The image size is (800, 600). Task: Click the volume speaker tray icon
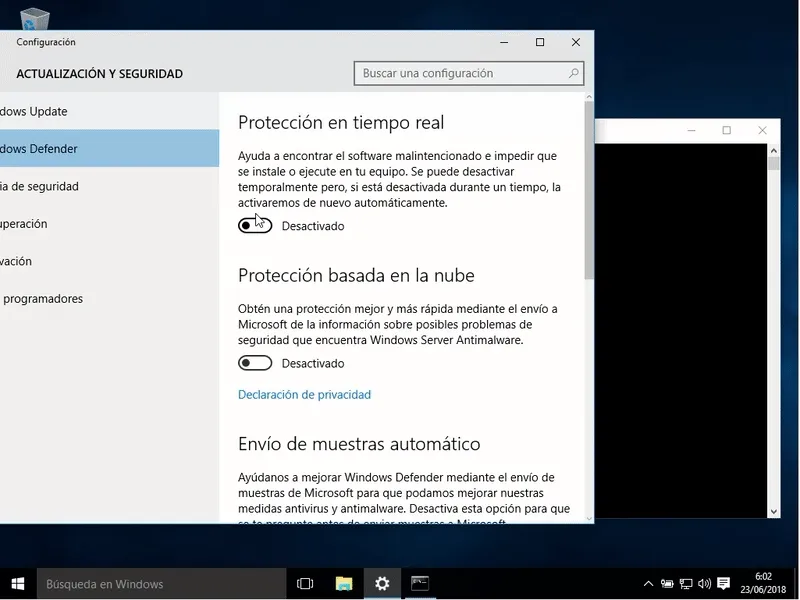704,584
